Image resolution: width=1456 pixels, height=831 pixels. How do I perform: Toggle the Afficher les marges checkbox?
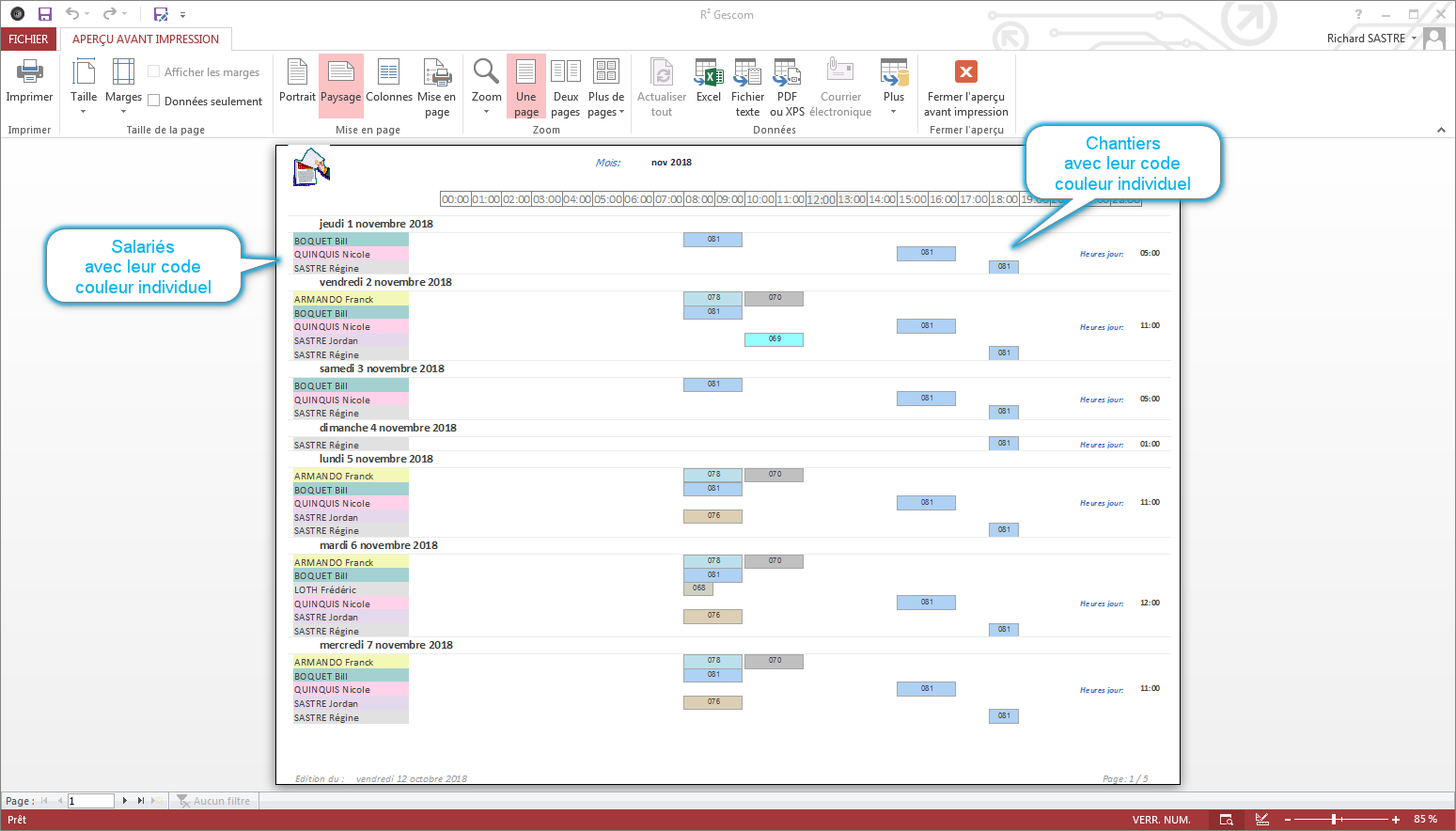[x=154, y=71]
